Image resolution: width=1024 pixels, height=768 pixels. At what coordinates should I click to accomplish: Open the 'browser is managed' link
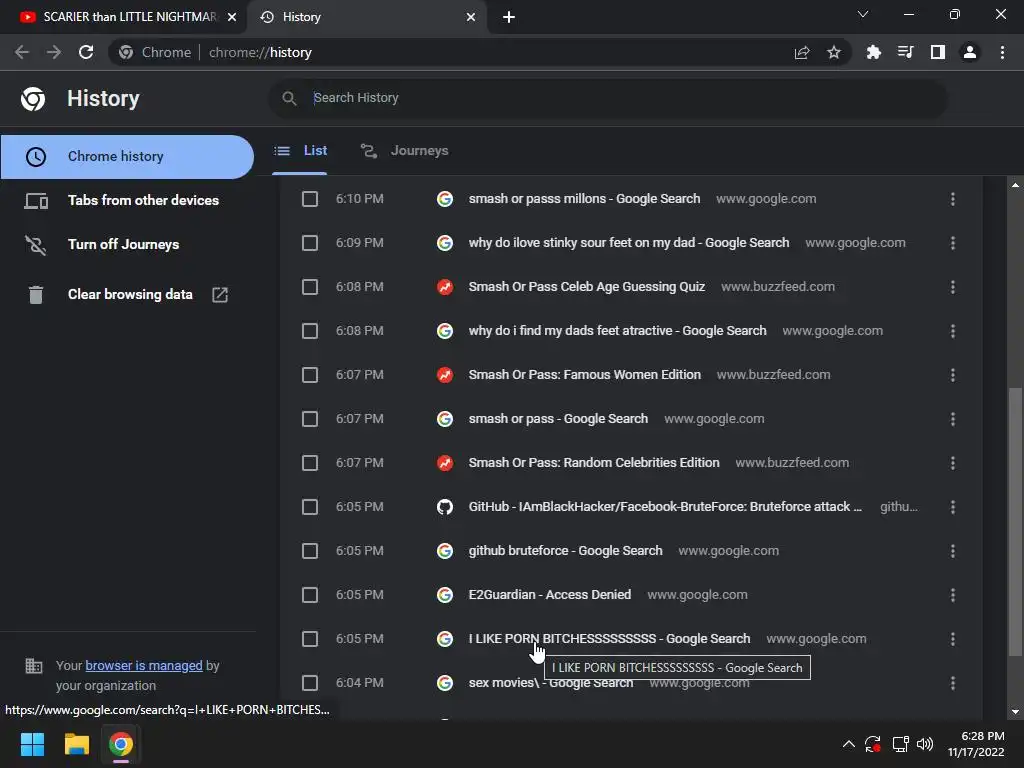click(x=144, y=665)
